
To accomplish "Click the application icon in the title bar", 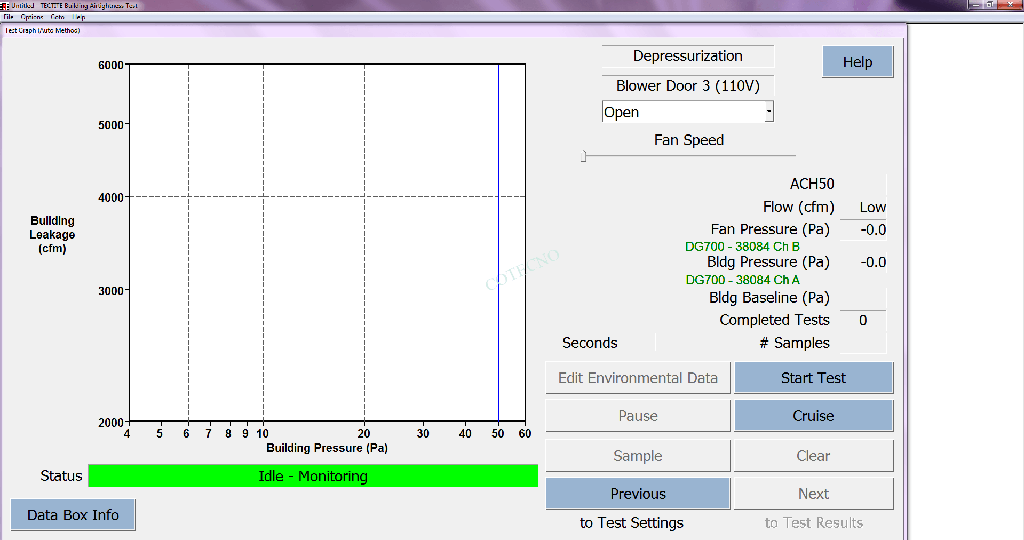I will click(x=5, y=5).
